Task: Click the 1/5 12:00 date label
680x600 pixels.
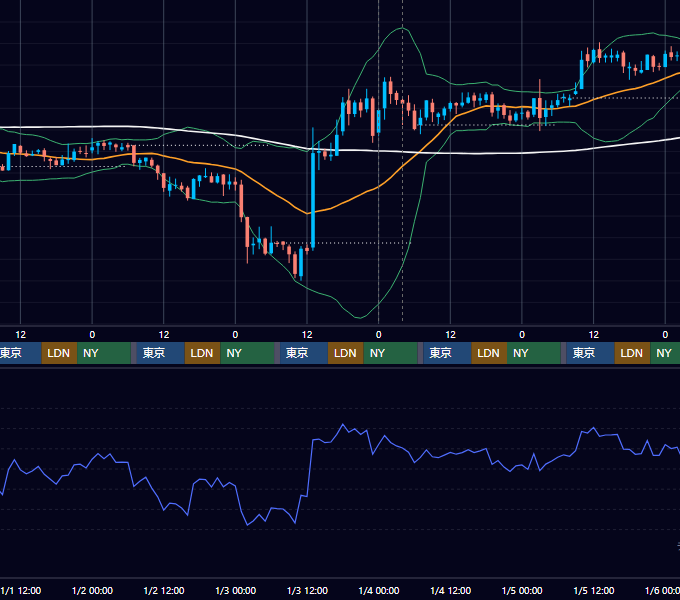Action: tap(594, 590)
